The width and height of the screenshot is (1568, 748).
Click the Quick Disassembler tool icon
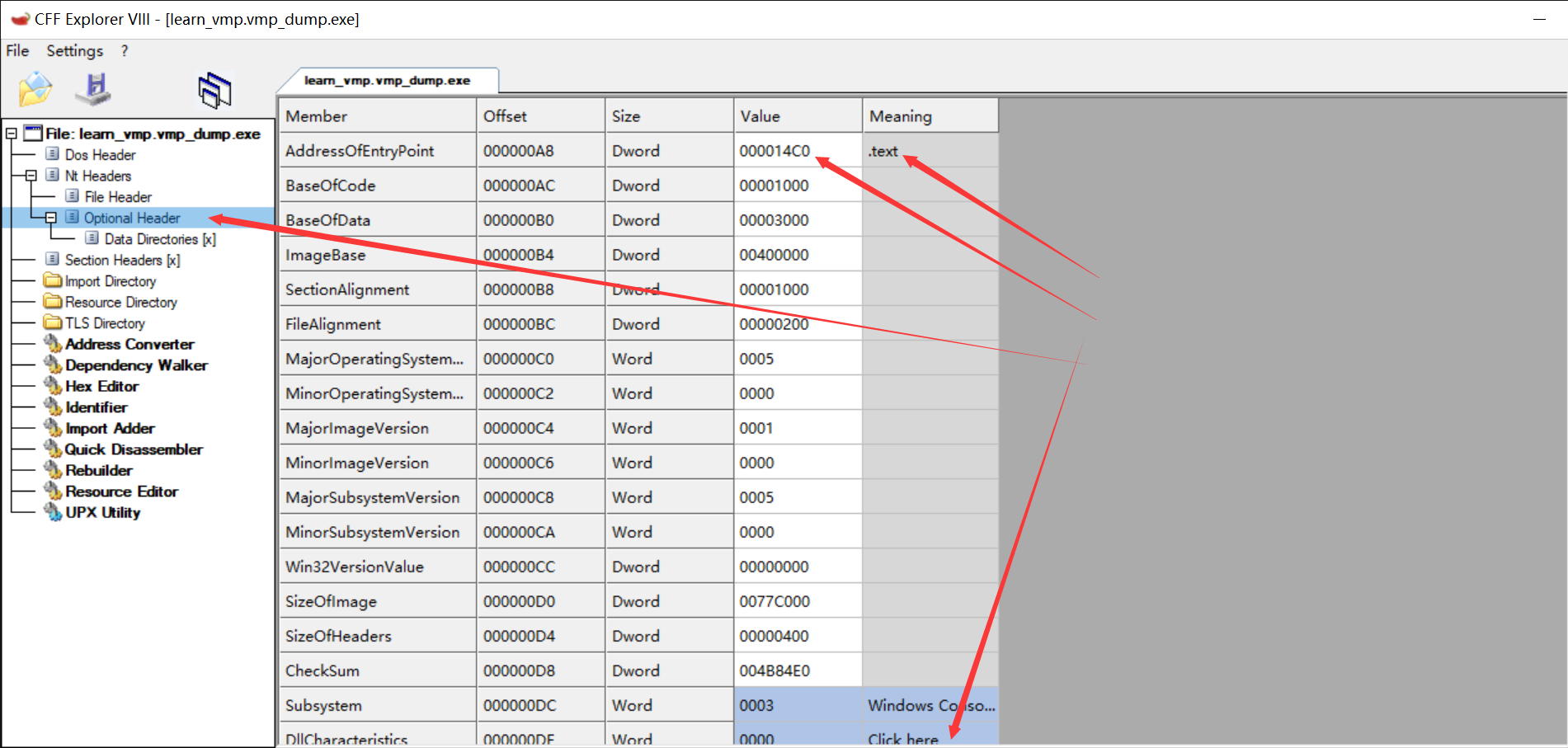pyautogui.click(x=53, y=449)
